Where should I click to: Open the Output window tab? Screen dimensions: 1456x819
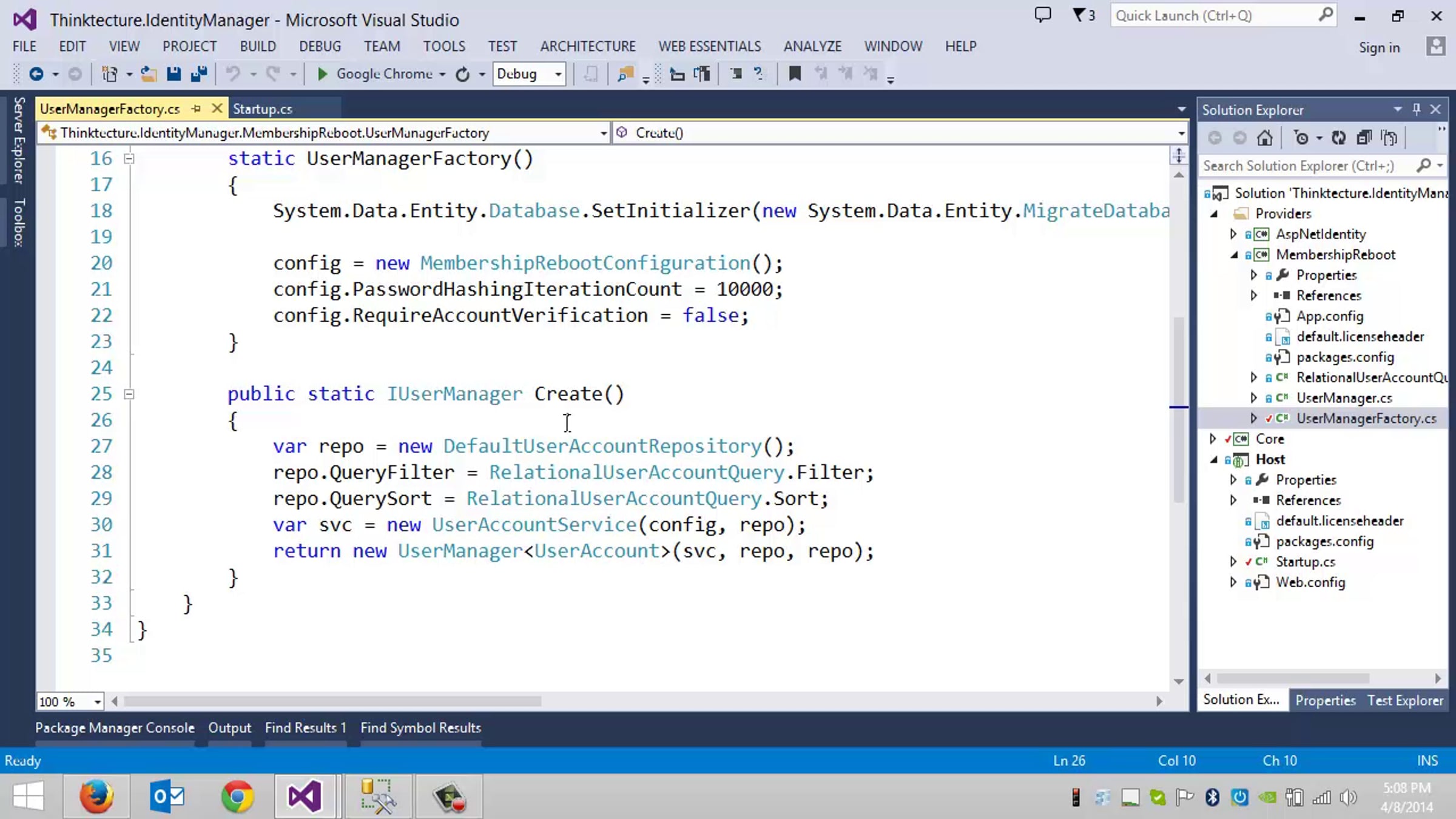229,728
